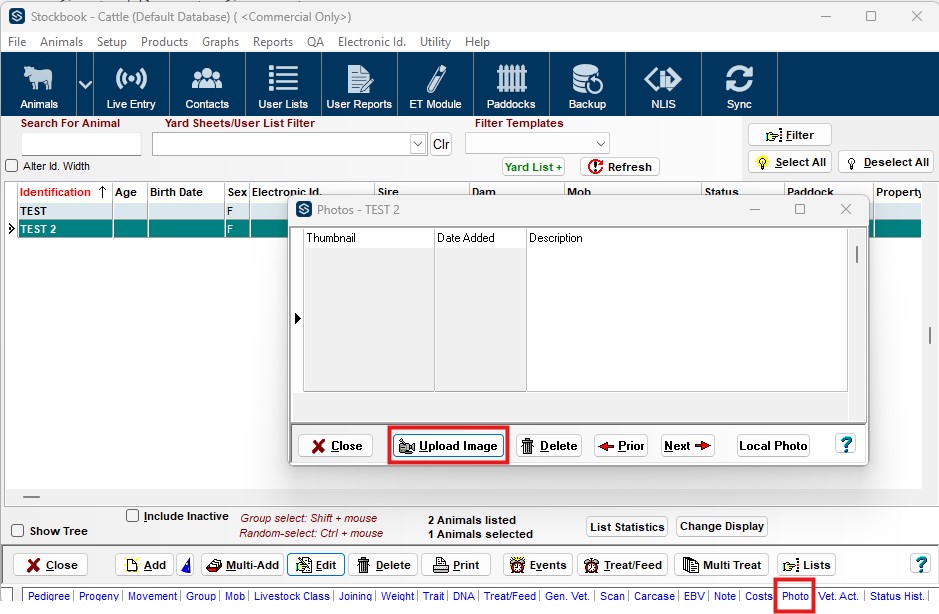This screenshot has height=614, width=939.
Task: Click the Search For Animal field
Action: [x=81, y=144]
